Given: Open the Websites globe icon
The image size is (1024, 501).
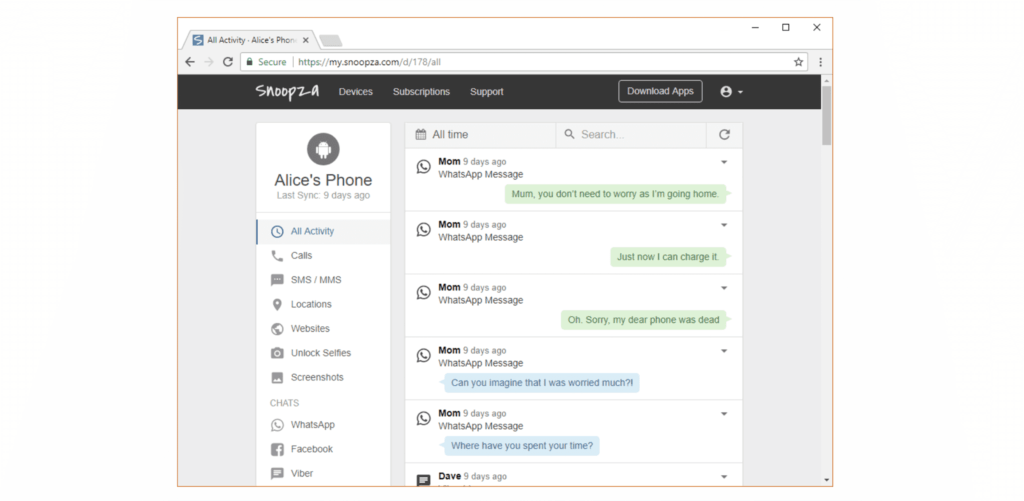Looking at the screenshot, I should click(x=278, y=329).
